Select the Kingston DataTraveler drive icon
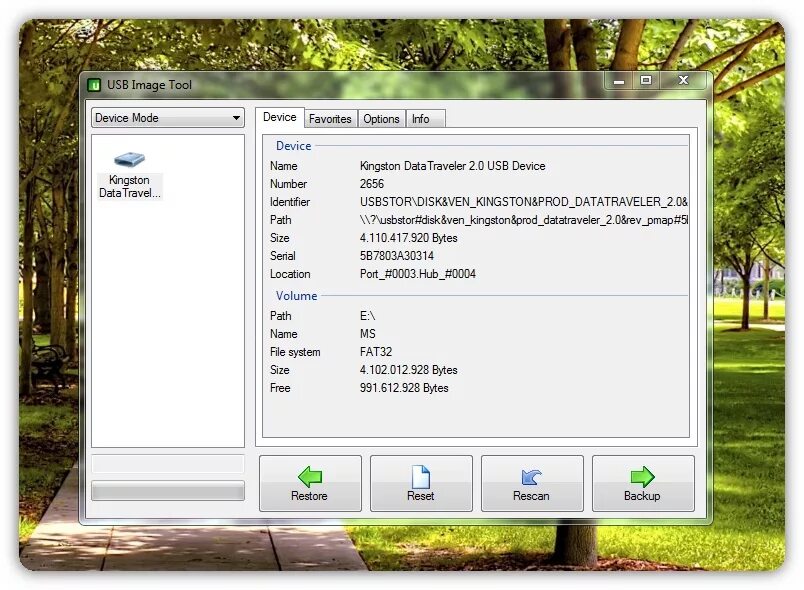 tap(129, 159)
